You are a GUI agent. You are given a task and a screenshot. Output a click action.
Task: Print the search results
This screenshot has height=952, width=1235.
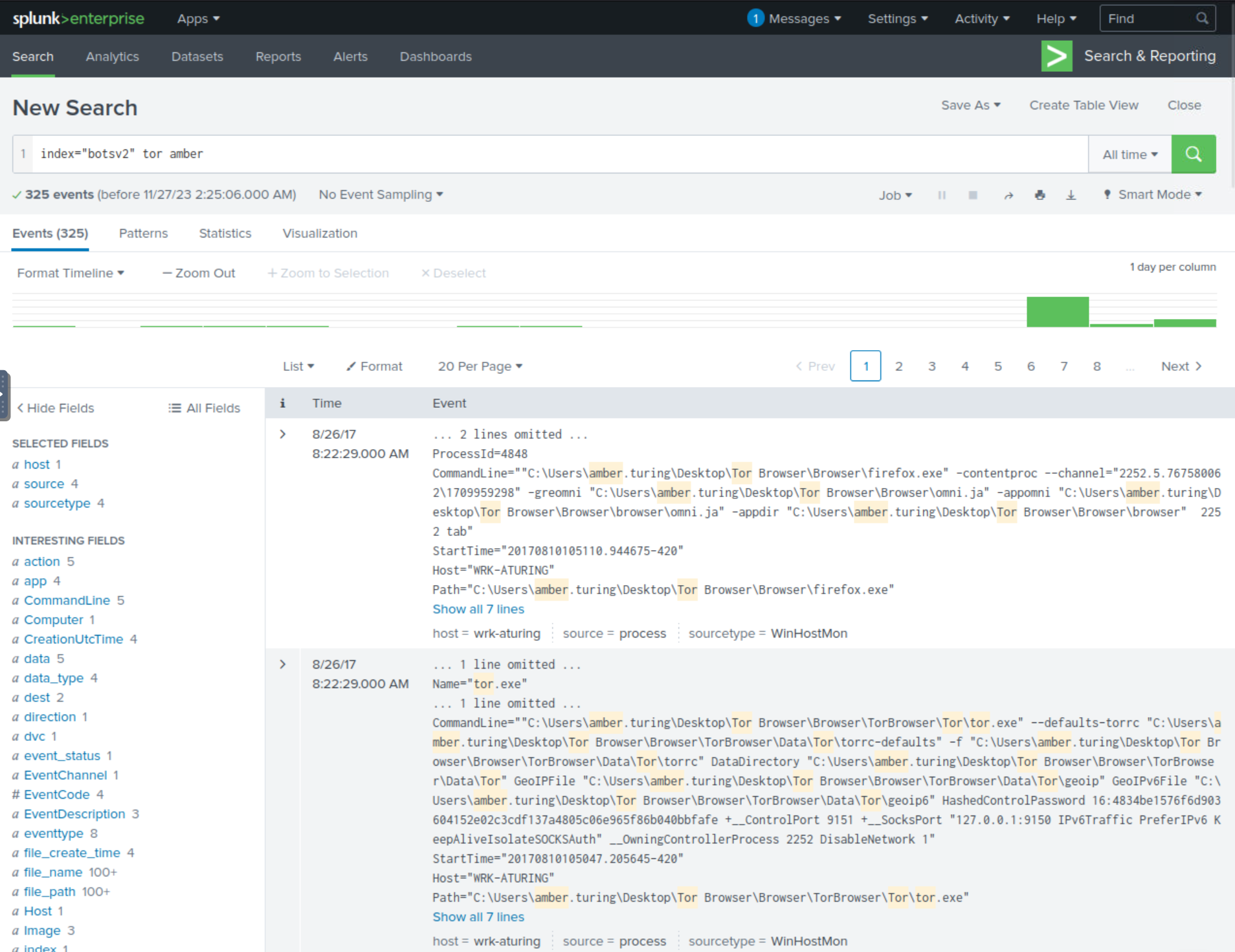tap(1040, 195)
